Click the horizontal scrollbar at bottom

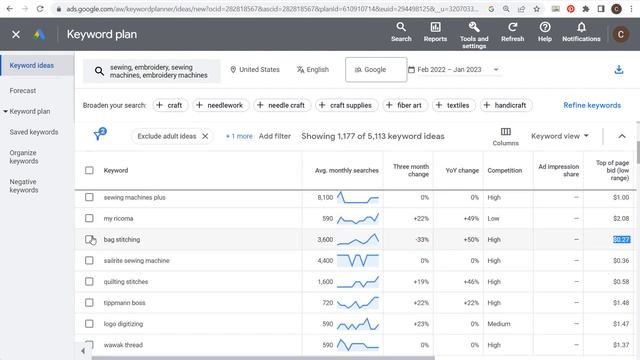click(263, 358)
